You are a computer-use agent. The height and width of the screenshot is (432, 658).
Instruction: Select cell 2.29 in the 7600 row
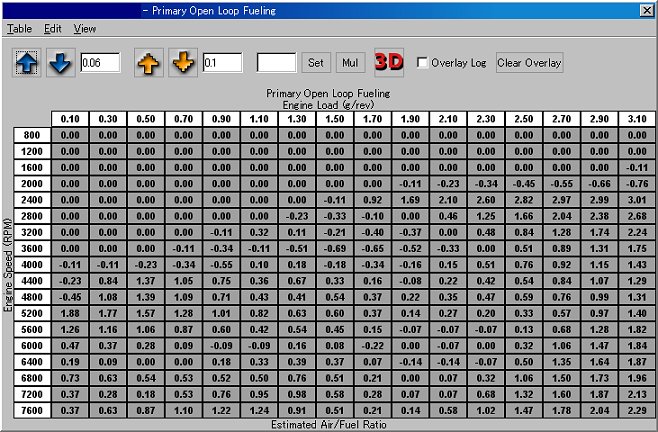click(637, 411)
